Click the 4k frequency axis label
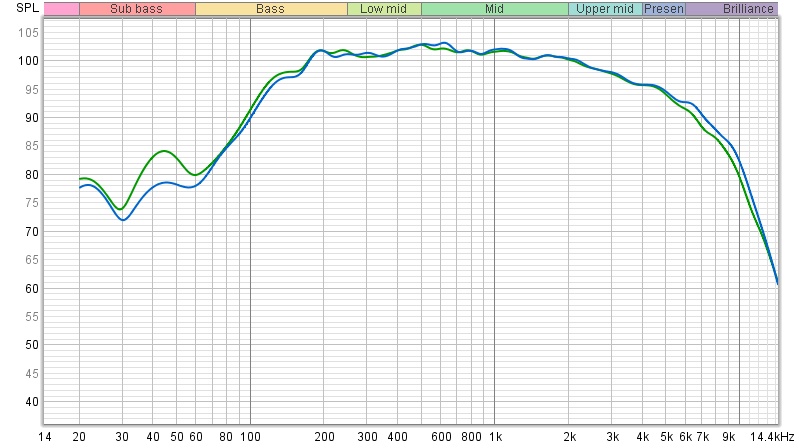800x448 pixels. 643,437
